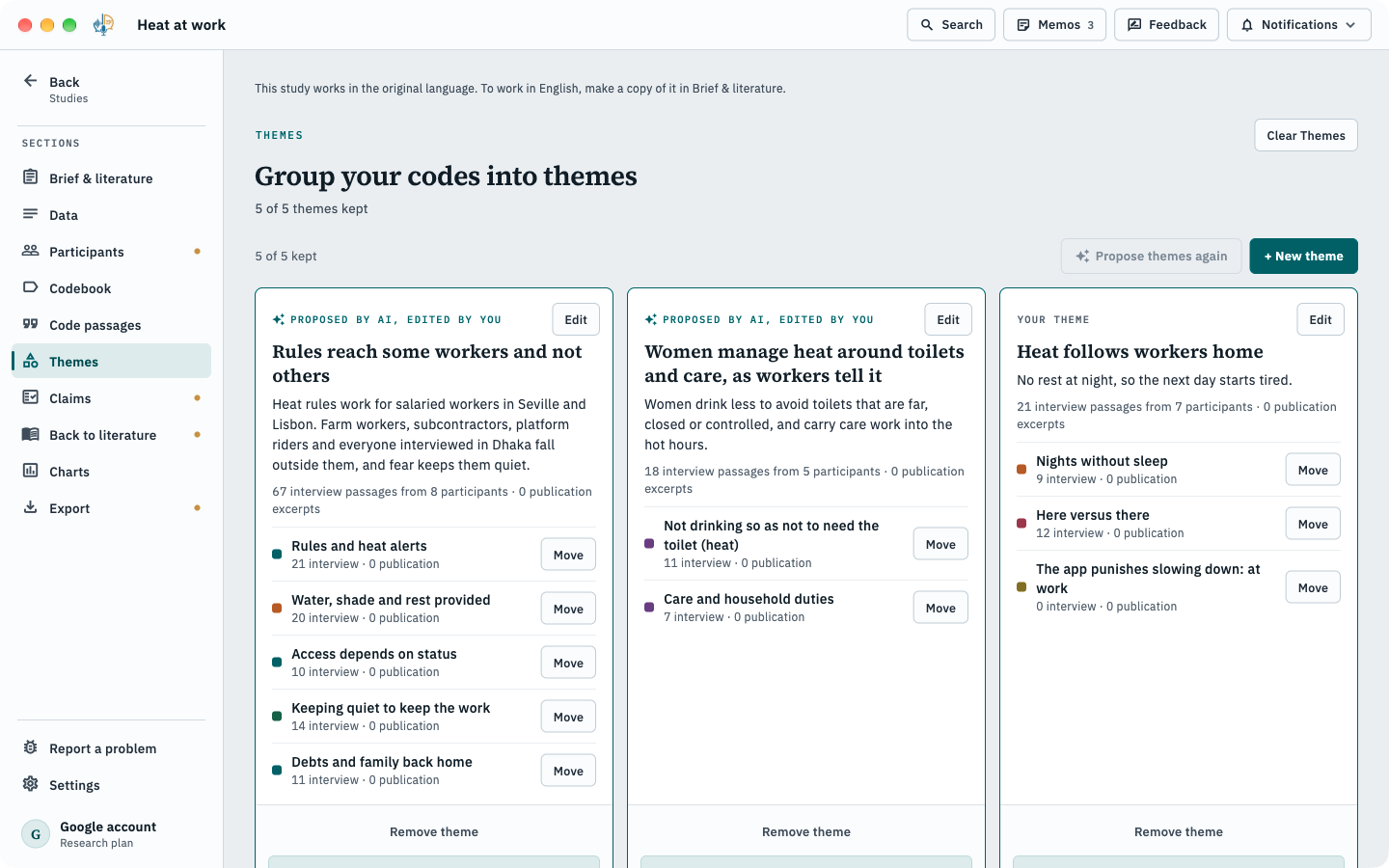Open the Data section label
The image size is (1389, 868).
(64, 215)
